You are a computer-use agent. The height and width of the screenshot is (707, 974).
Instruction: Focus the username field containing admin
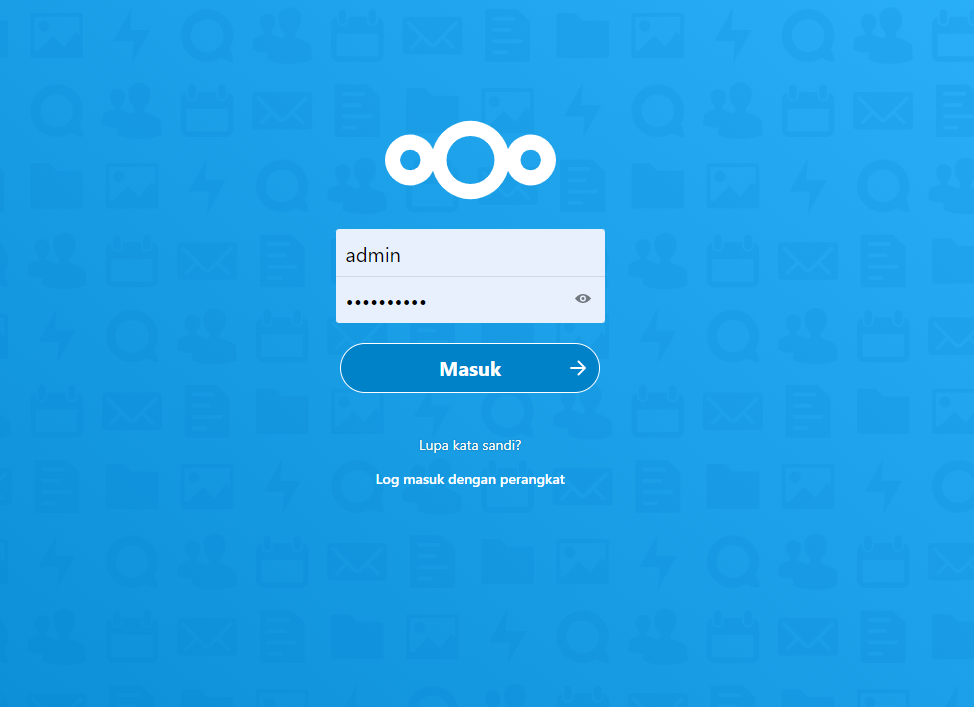(x=470, y=253)
